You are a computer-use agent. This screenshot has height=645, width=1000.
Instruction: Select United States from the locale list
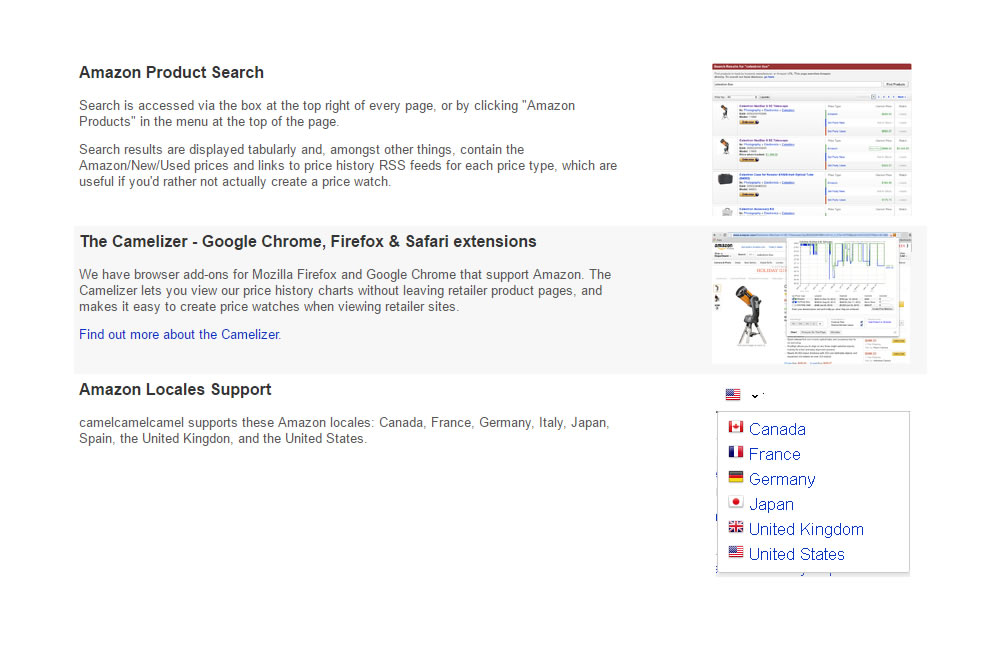(x=797, y=554)
